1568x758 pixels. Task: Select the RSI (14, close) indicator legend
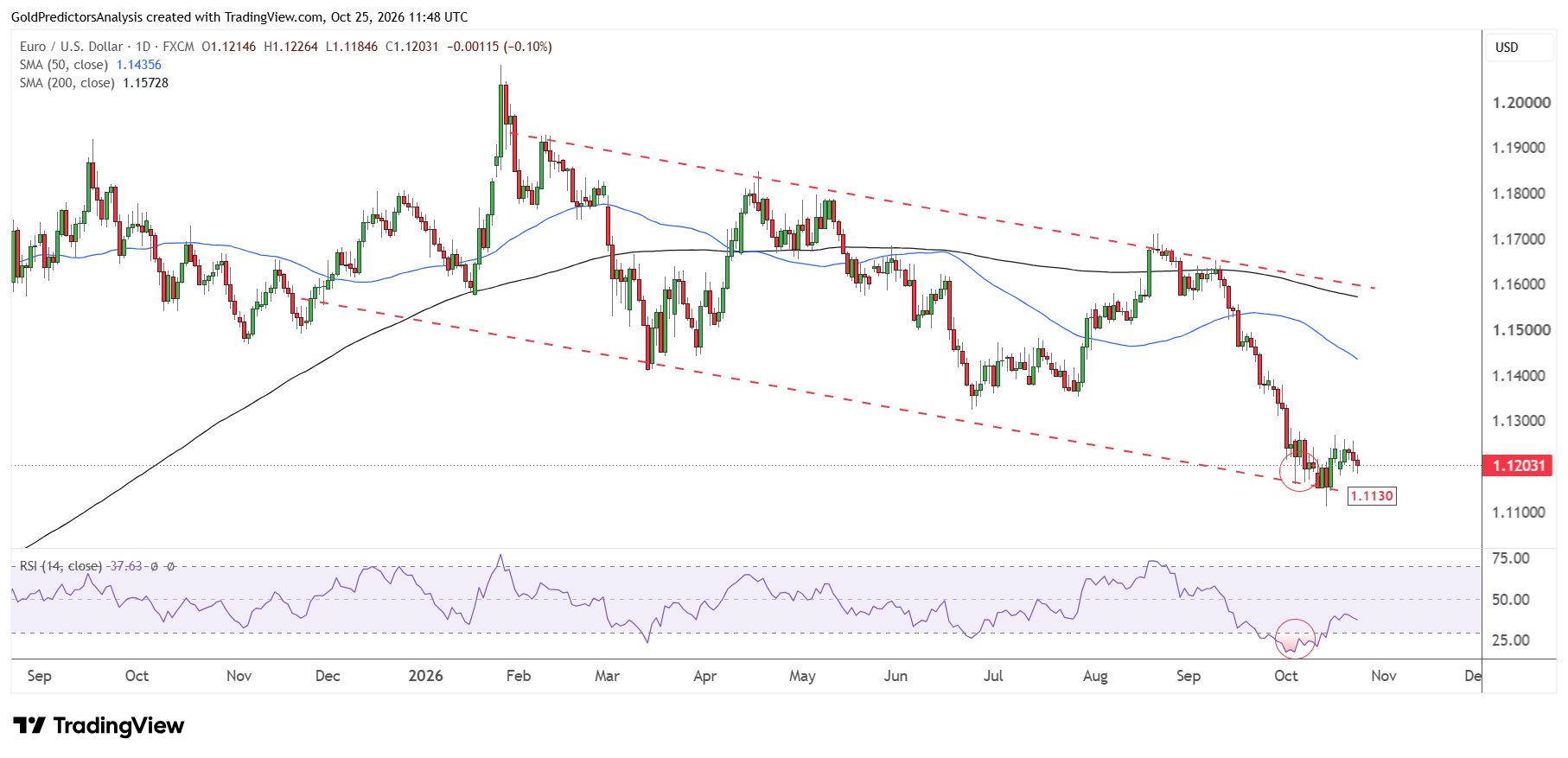[x=61, y=566]
